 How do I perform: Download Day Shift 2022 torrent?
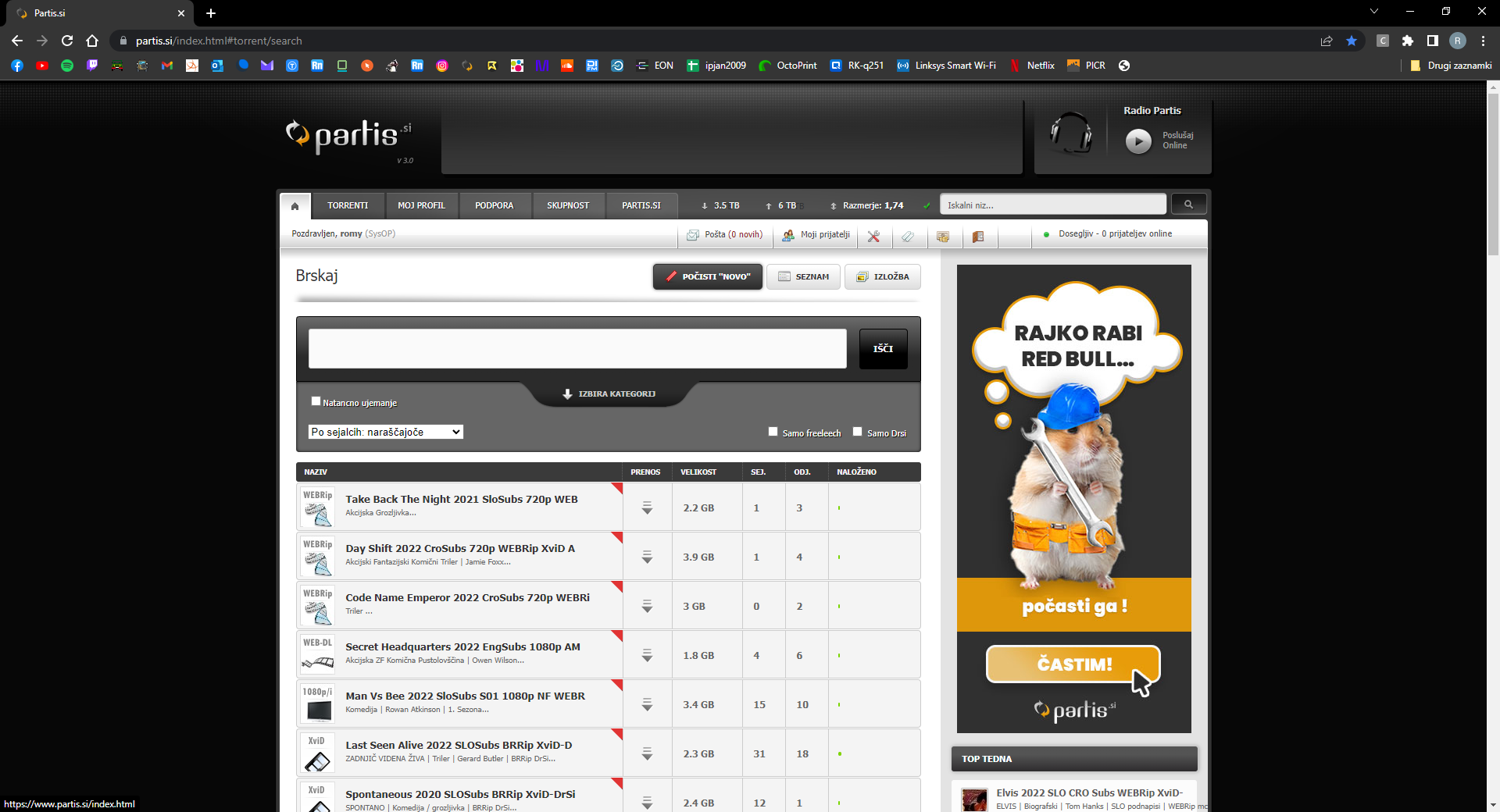point(647,557)
